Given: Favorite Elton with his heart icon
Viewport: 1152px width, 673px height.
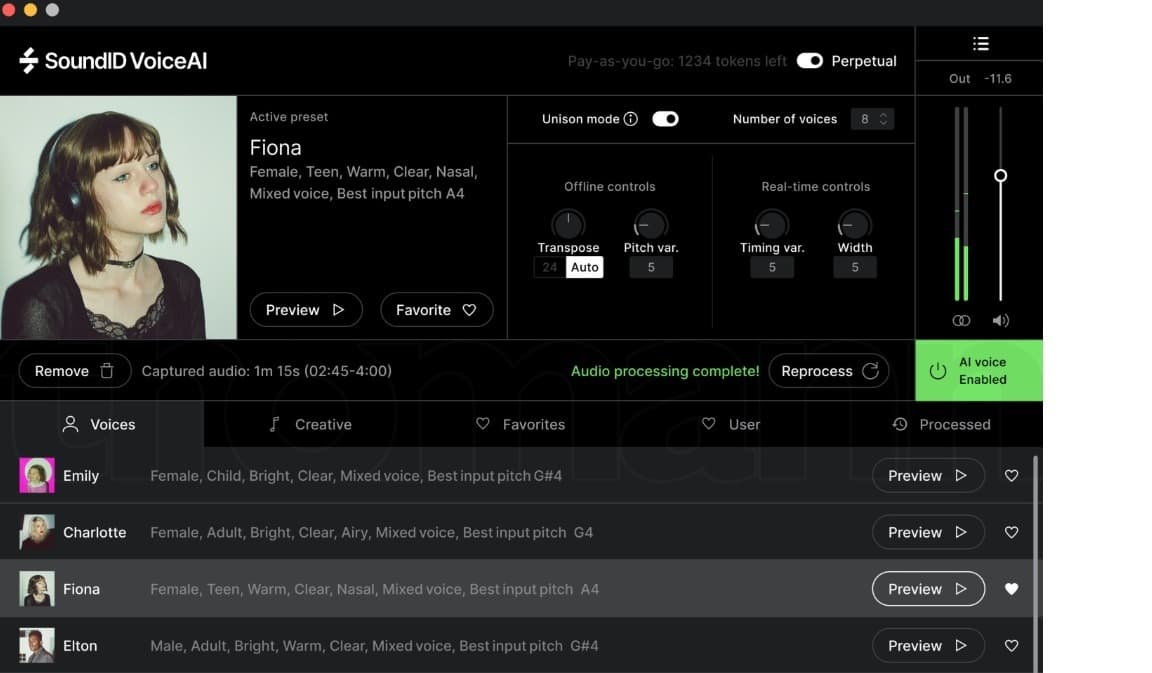Looking at the screenshot, I should coord(1012,645).
